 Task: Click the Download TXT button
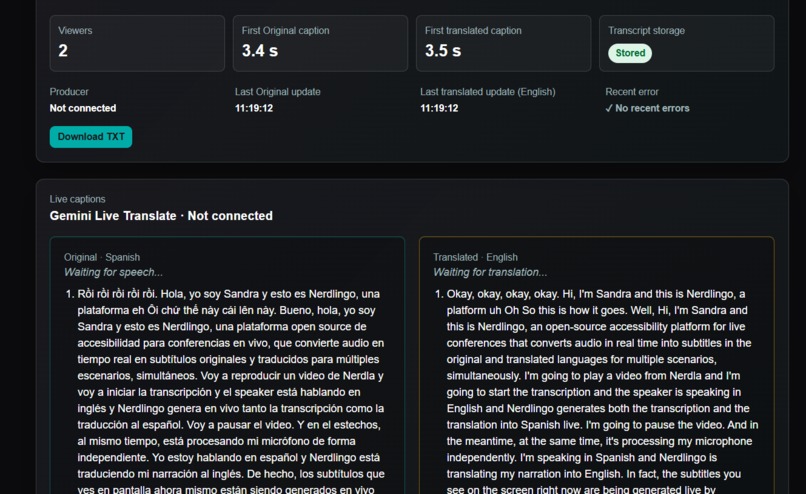click(90, 137)
